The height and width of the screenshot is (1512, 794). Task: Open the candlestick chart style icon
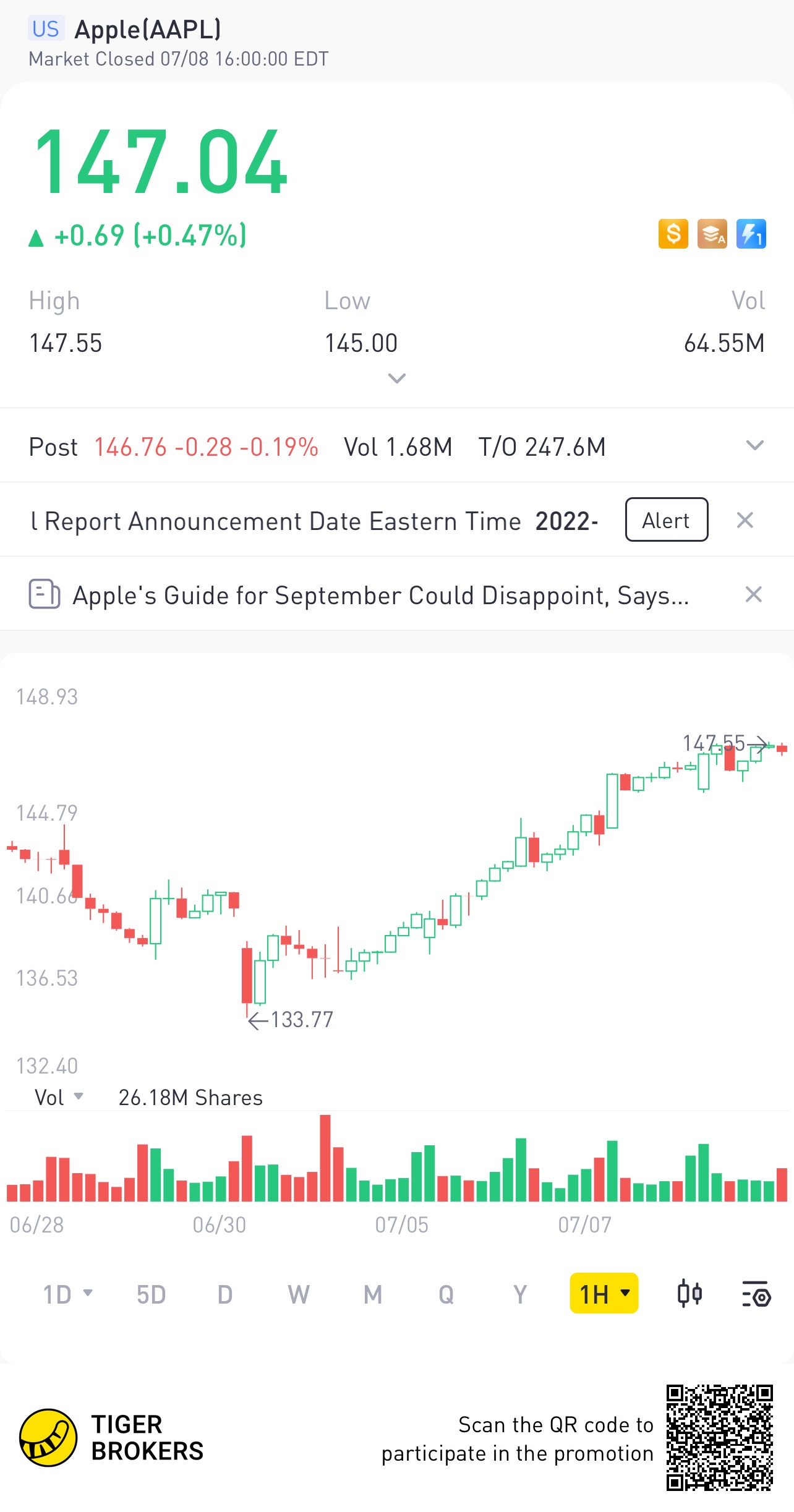689,1294
